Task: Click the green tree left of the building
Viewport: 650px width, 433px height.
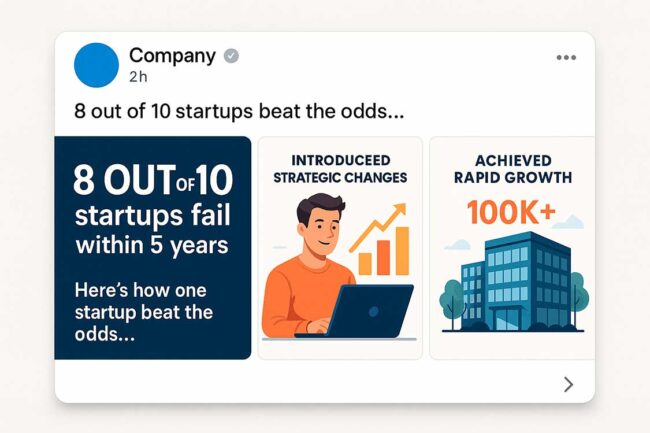Action: (451, 297)
